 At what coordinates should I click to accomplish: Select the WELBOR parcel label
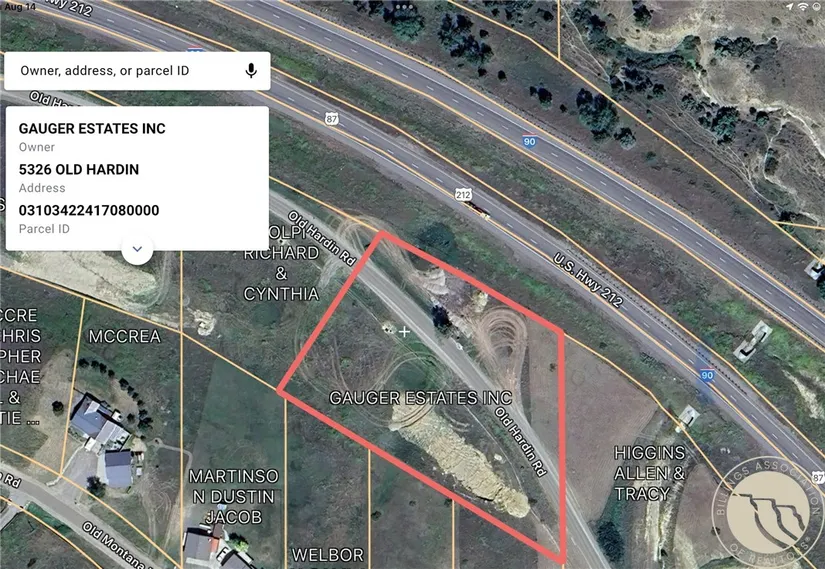tap(328, 555)
